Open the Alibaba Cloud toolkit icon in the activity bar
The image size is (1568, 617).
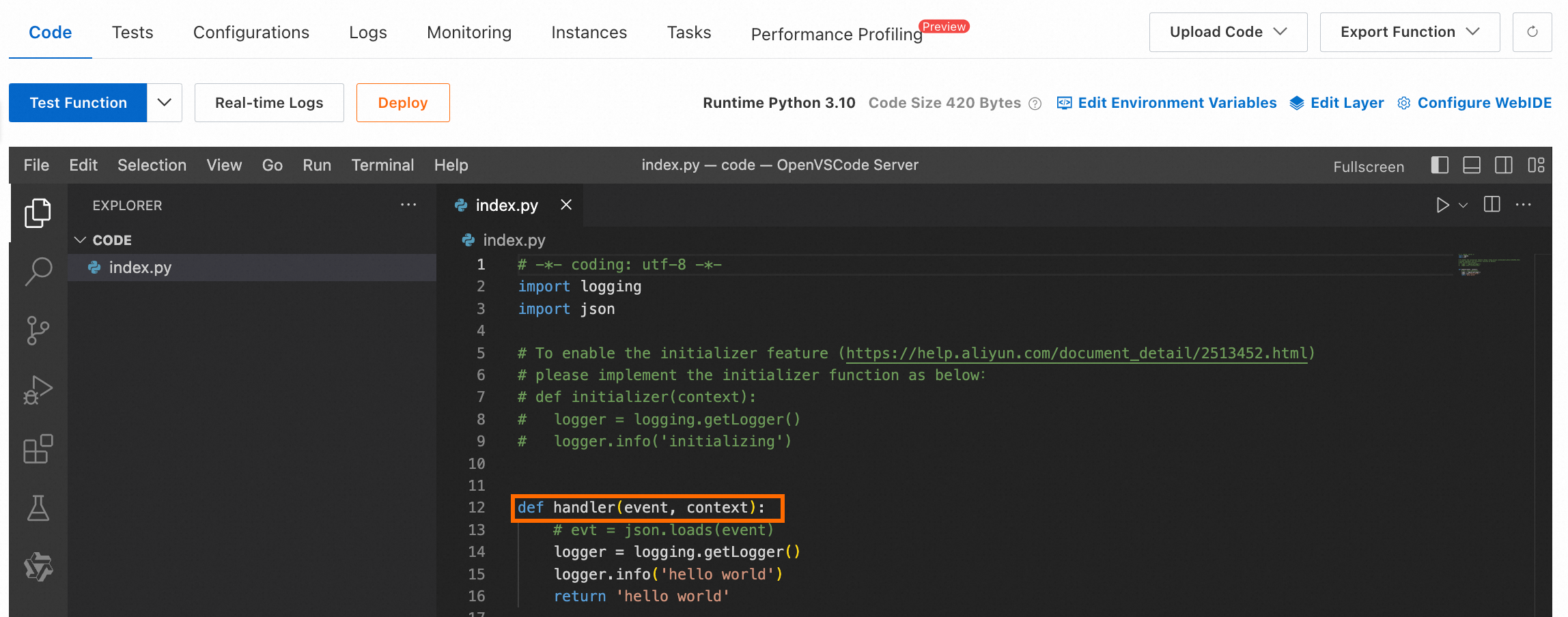(x=38, y=566)
